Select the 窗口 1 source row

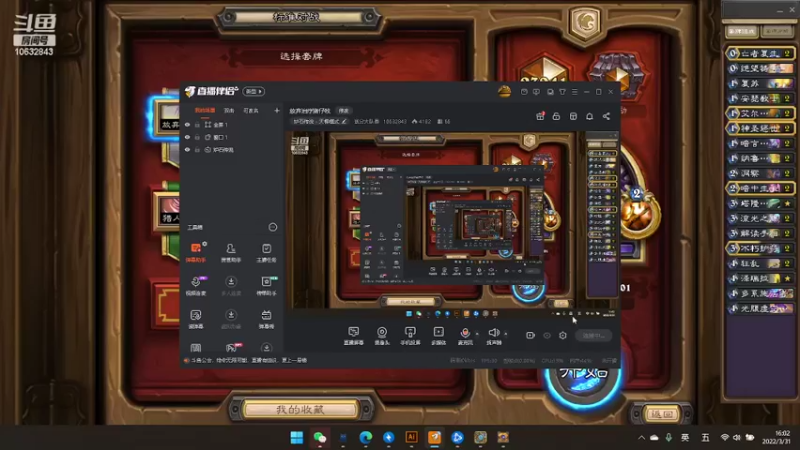(232, 137)
